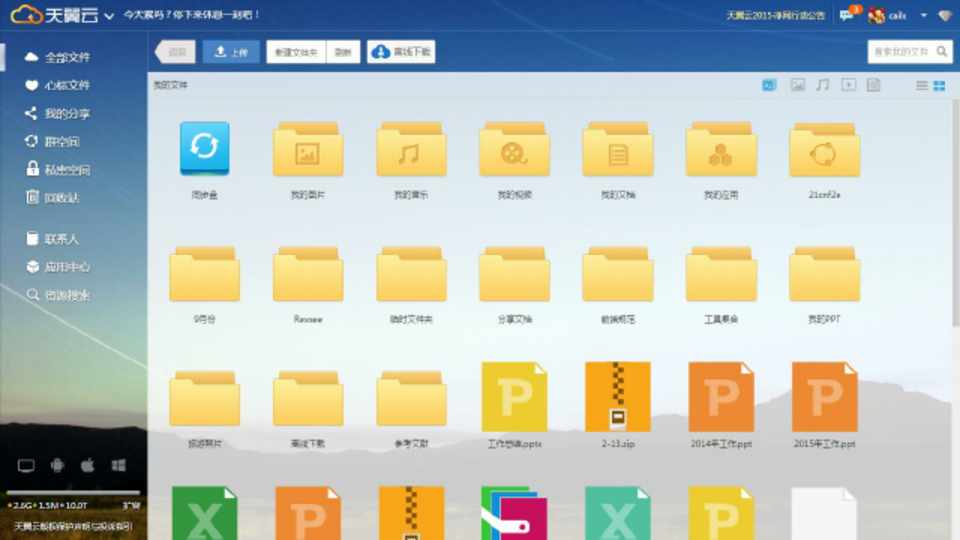Open the messages notification icon

(847, 16)
